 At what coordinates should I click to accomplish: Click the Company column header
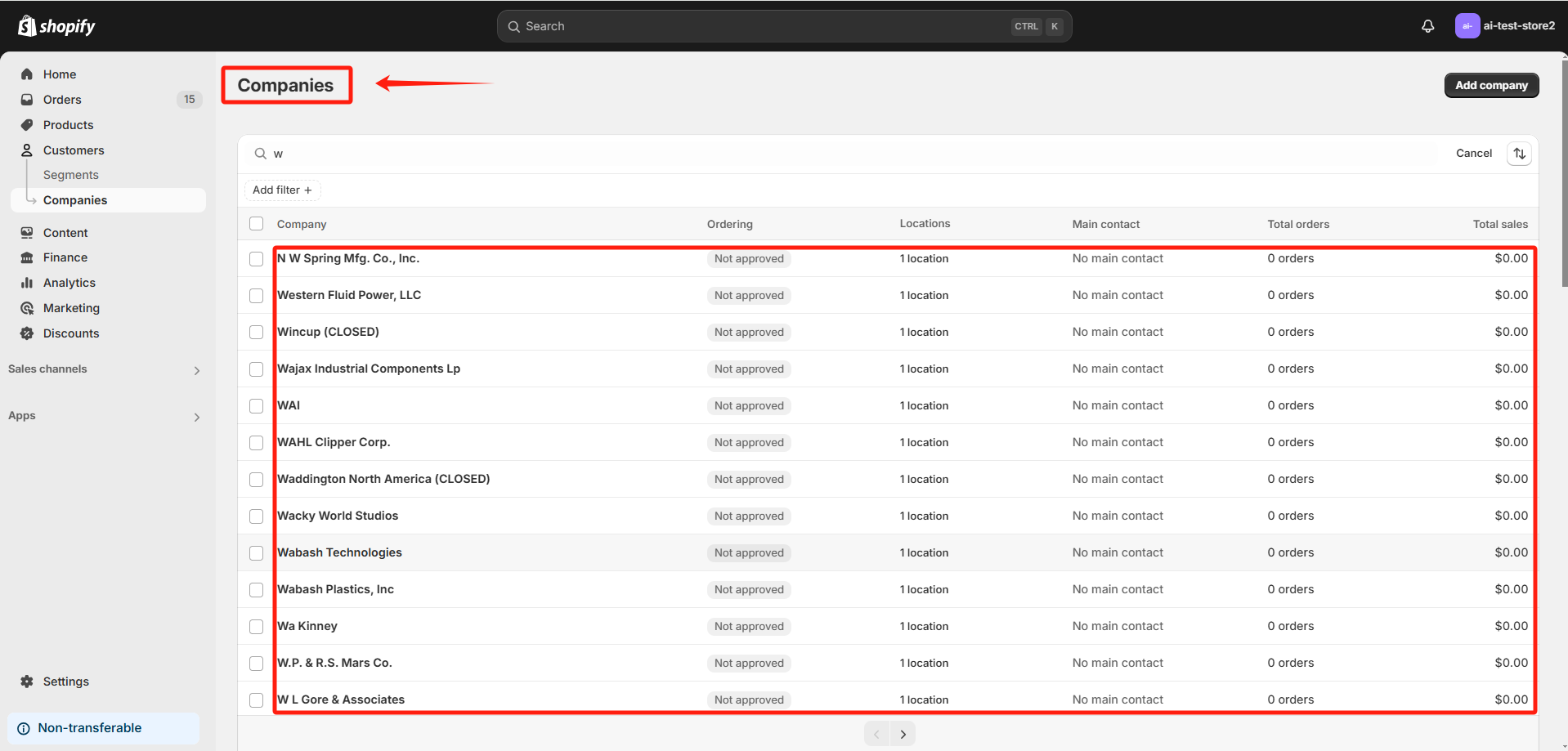[302, 224]
